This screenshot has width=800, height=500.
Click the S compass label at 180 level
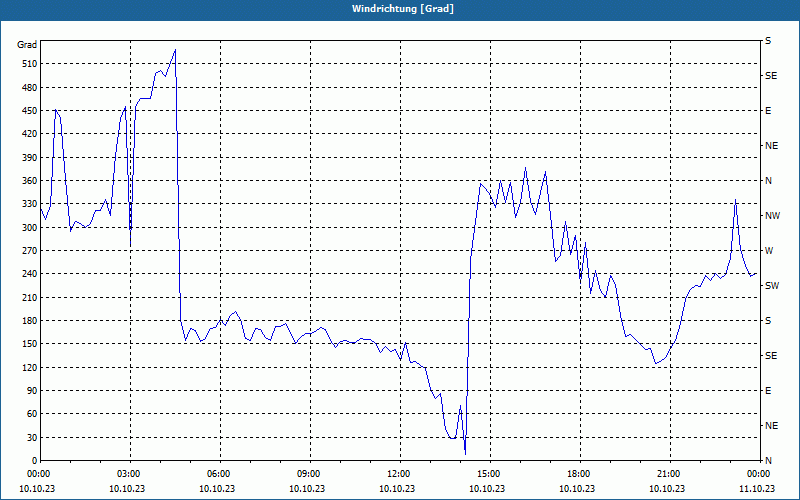coord(768,321)
